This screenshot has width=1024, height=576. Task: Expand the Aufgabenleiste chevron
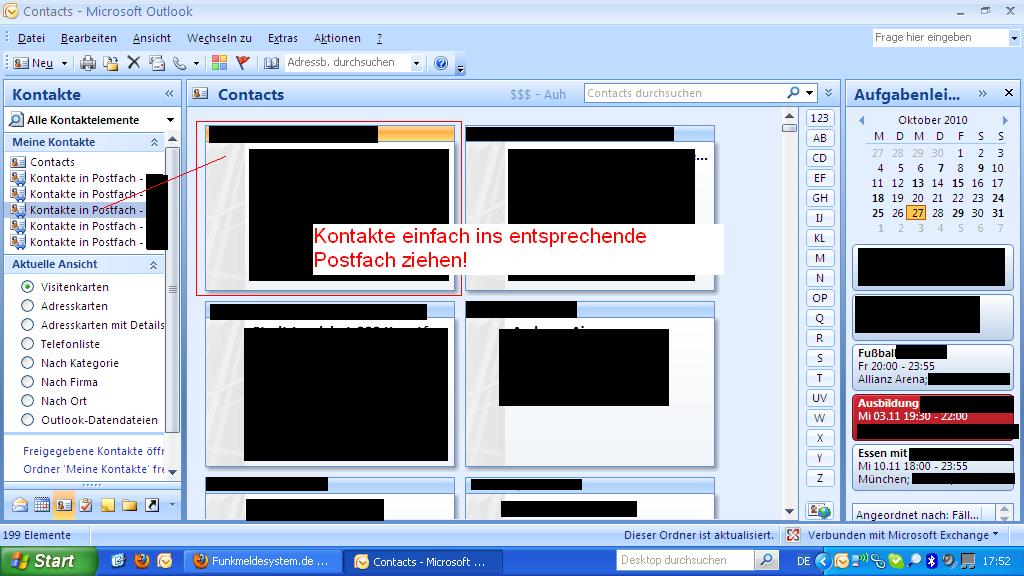(x=982, y=94)
